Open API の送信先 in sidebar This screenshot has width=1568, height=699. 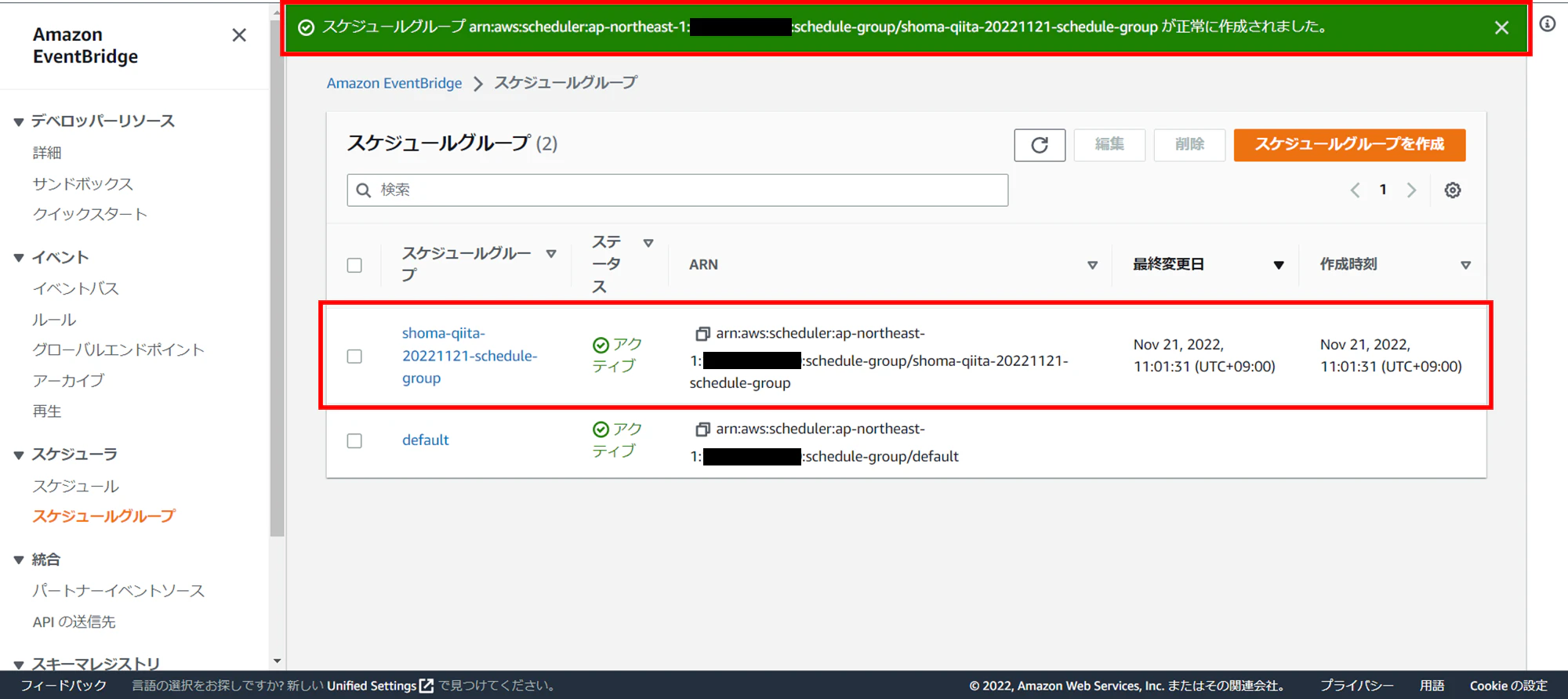click(74, 622)
